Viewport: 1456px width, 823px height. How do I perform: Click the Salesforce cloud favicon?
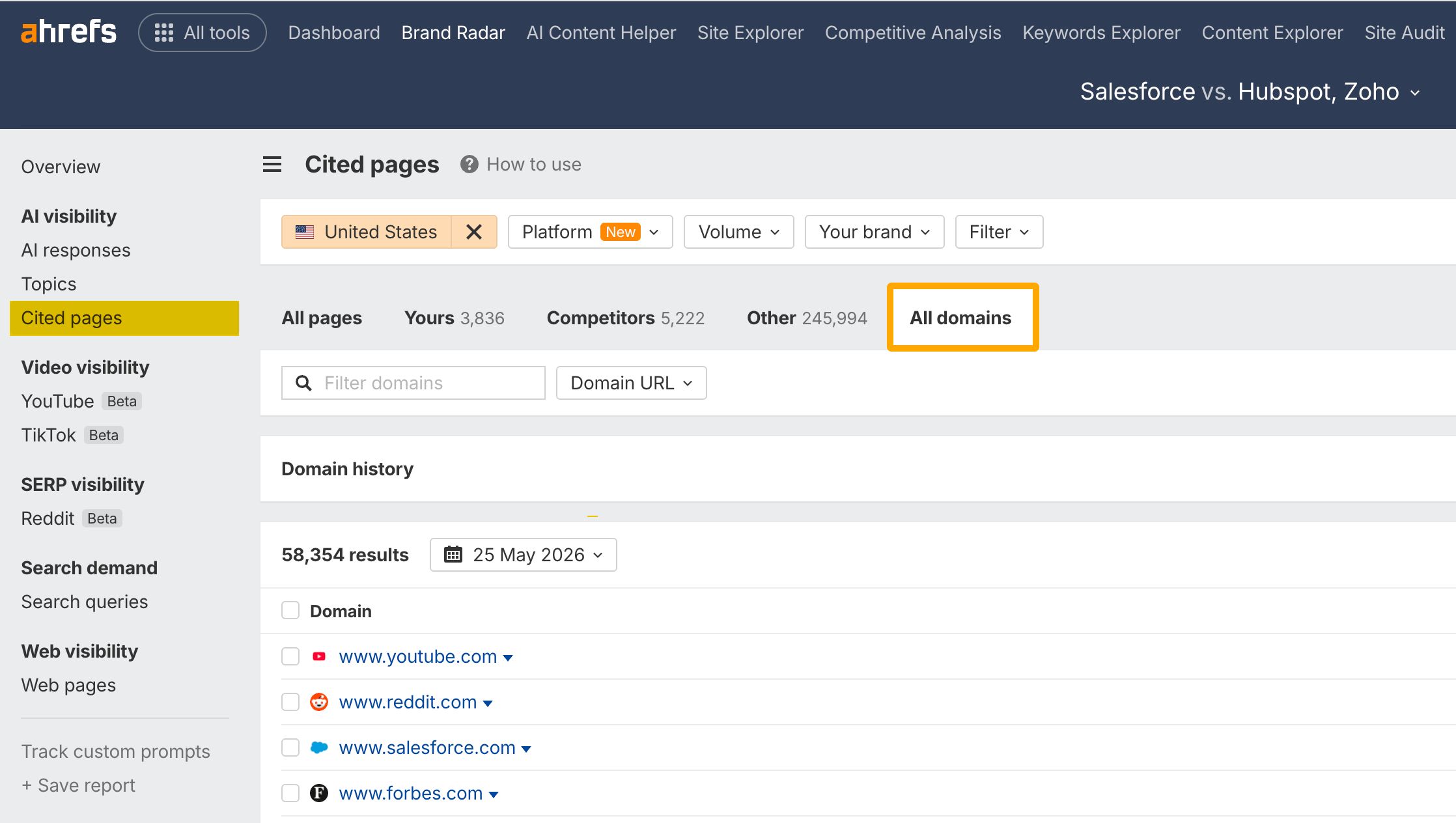[x=319, y=747]
